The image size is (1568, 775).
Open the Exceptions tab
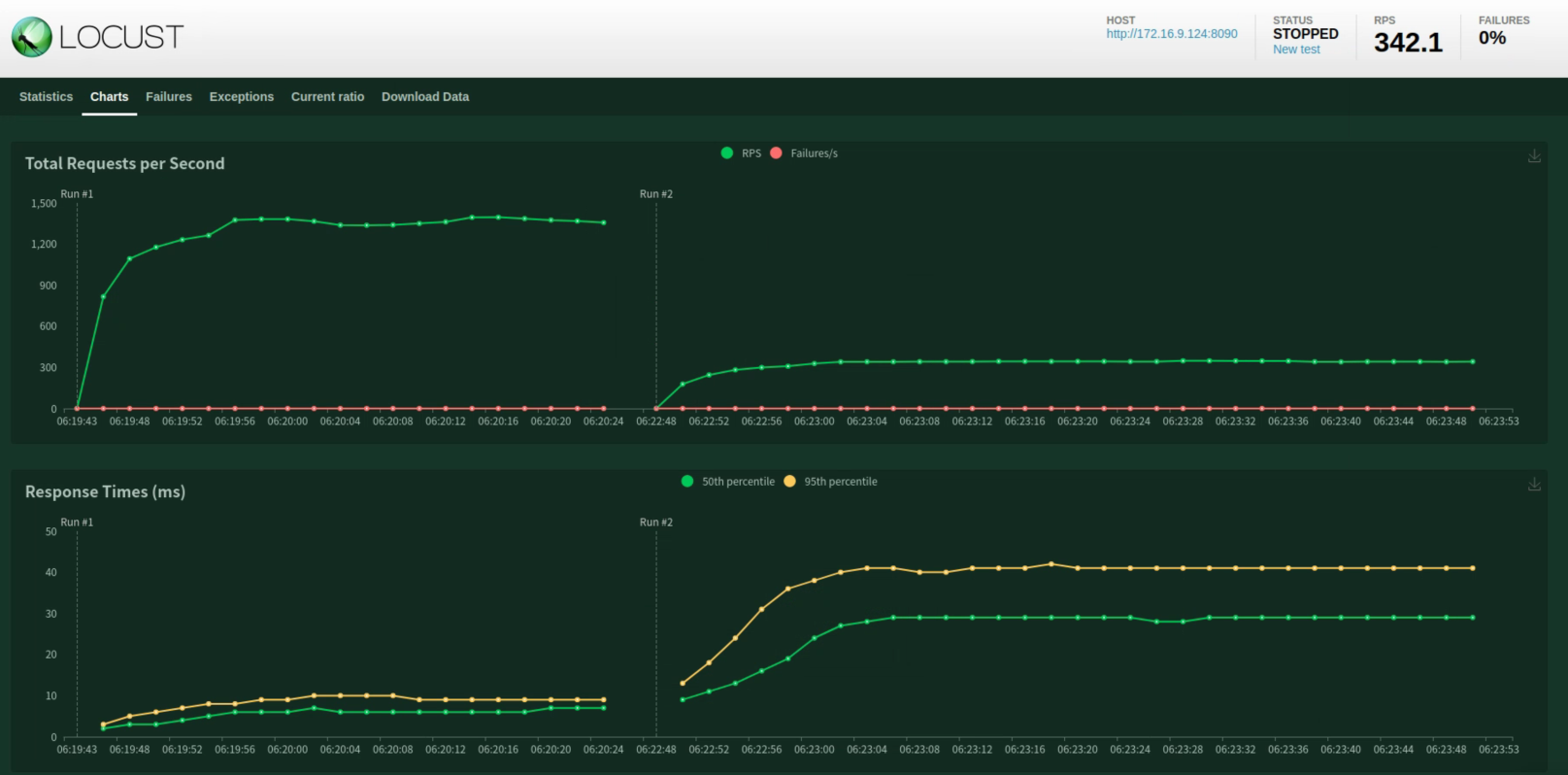tap(242, 97)
